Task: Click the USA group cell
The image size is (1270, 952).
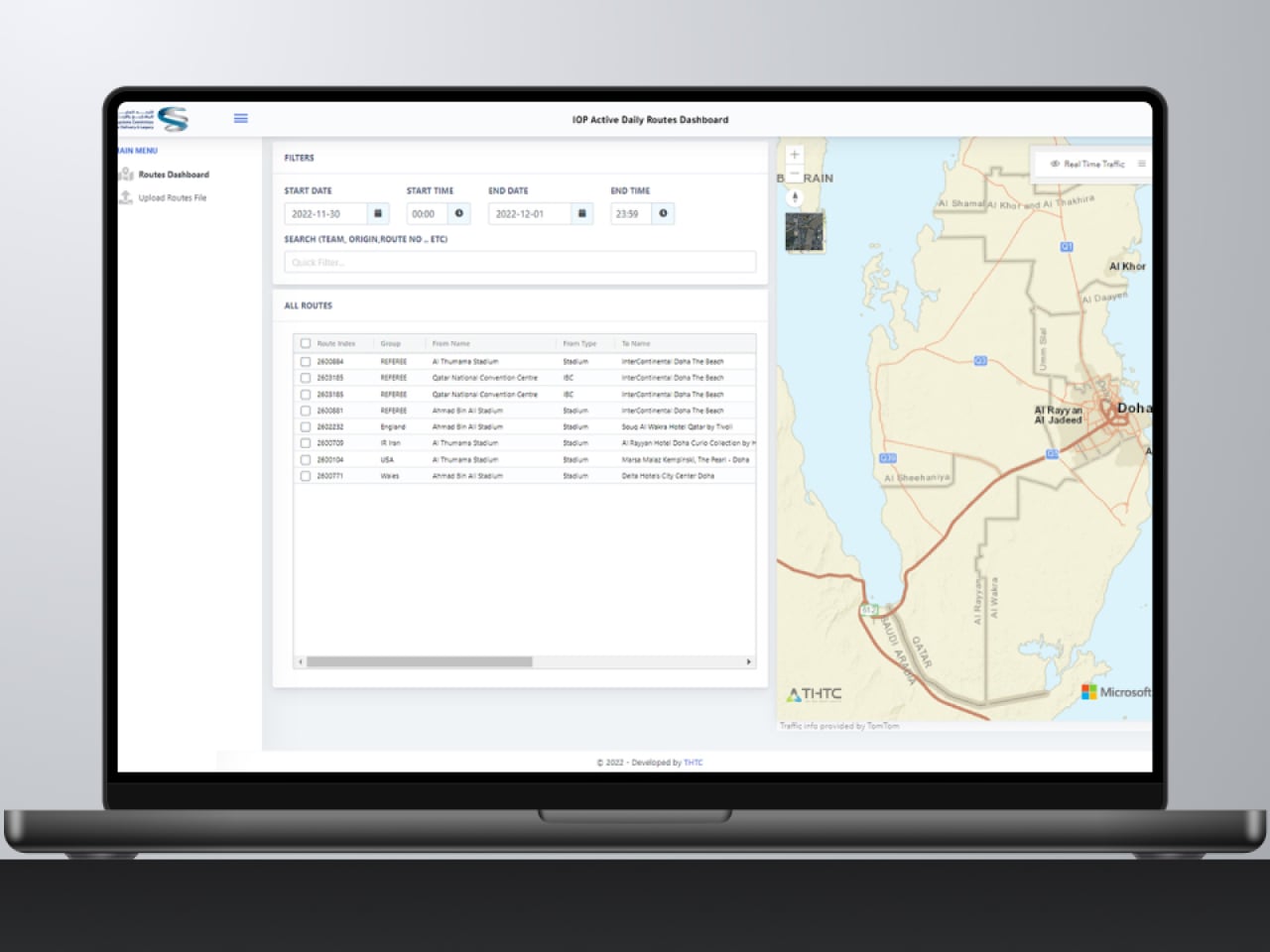Action: (387, 460)
